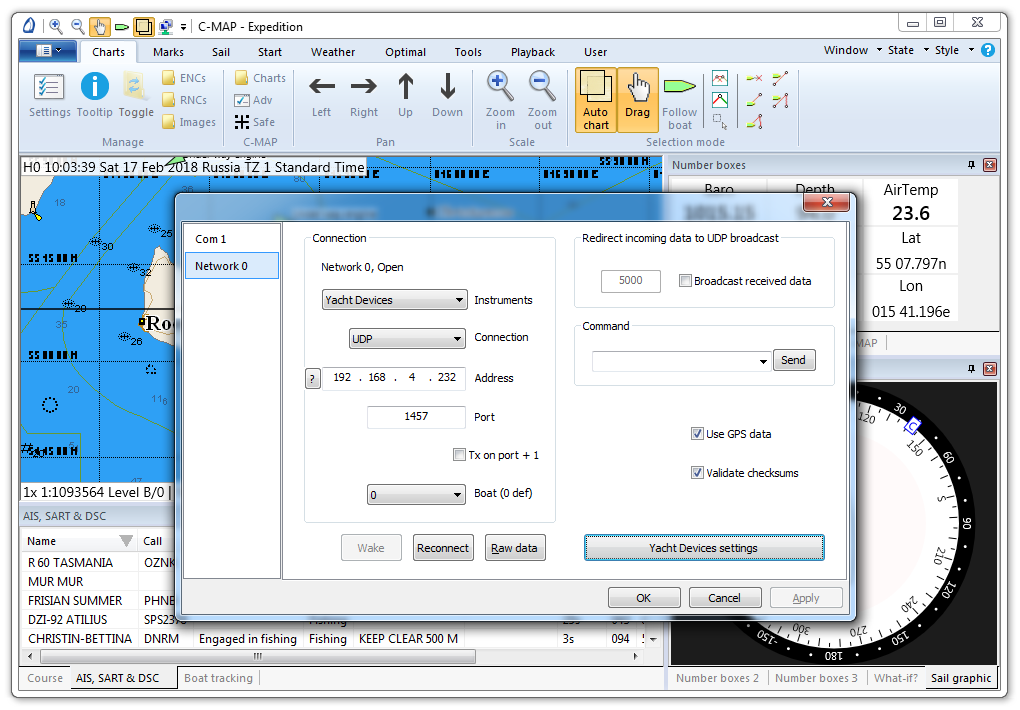Select the FRISIAN SUMMER row in AIS list
Screen dimensions: 1020x710
99,600
